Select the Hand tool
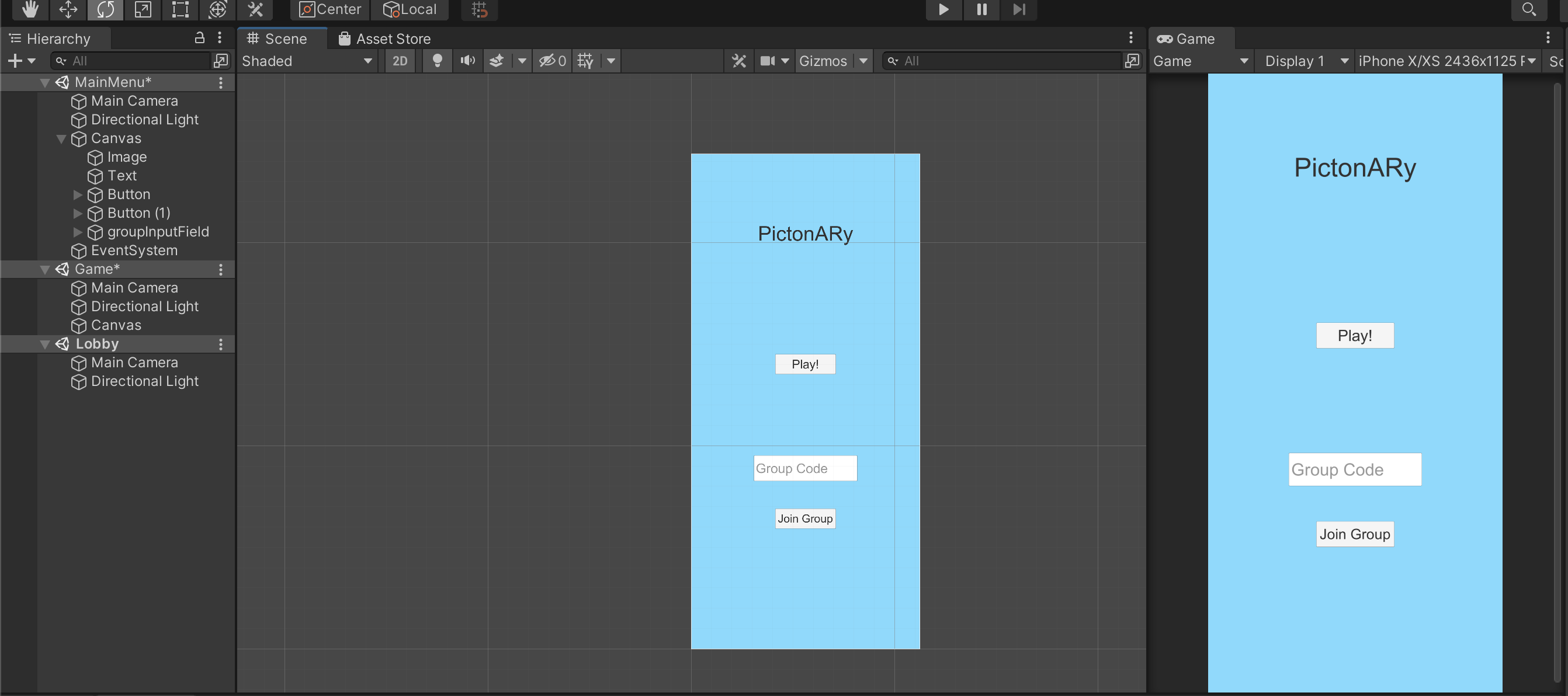The height and width of the screenshot is (696, 1568). [x=30, y=9]
